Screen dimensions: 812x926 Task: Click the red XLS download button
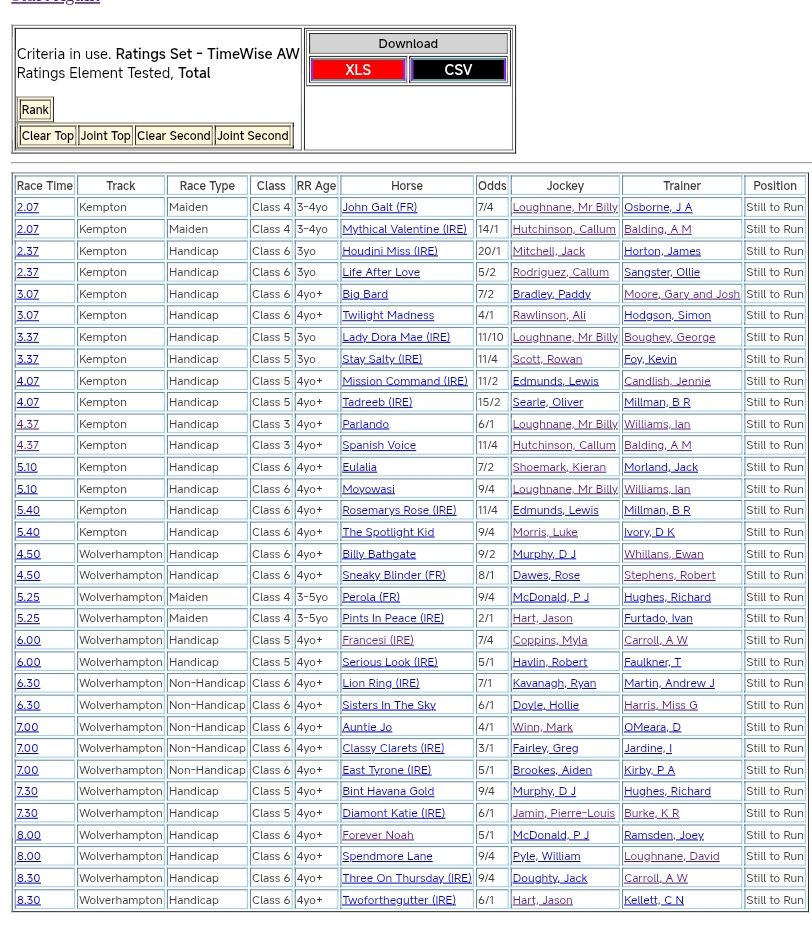[357, 70]
